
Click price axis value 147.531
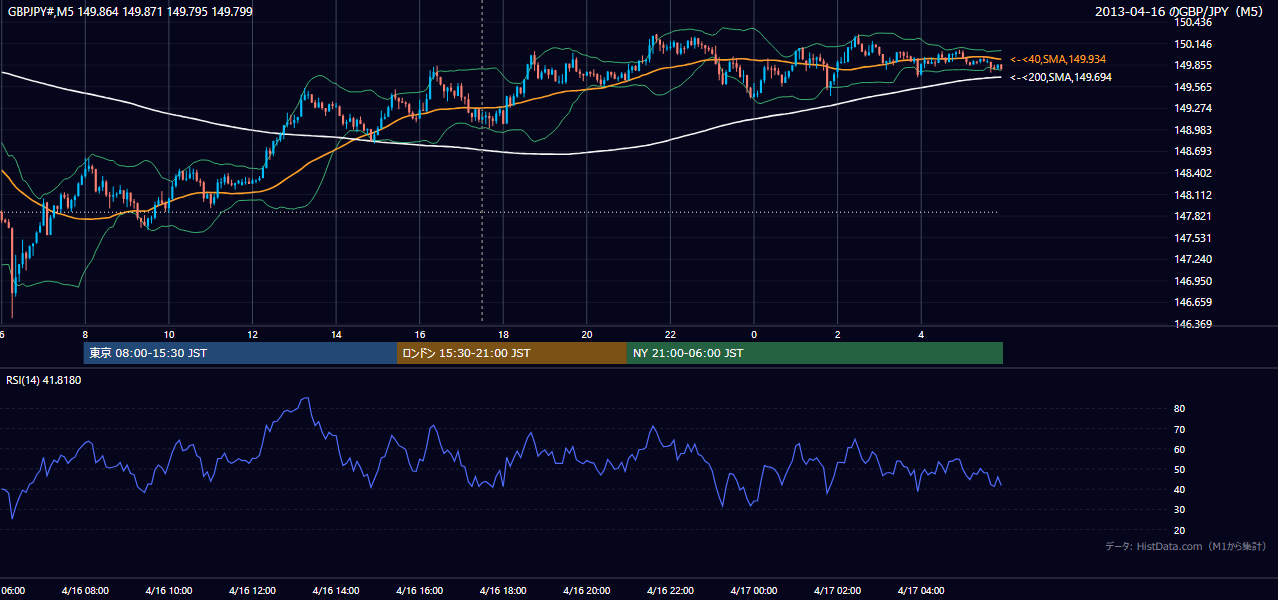[1194, 238]
